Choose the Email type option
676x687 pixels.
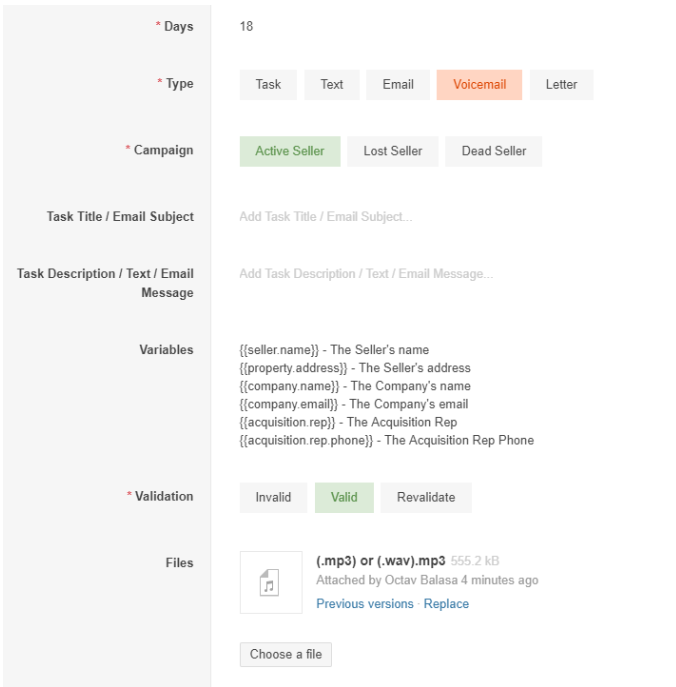(398, 85)
